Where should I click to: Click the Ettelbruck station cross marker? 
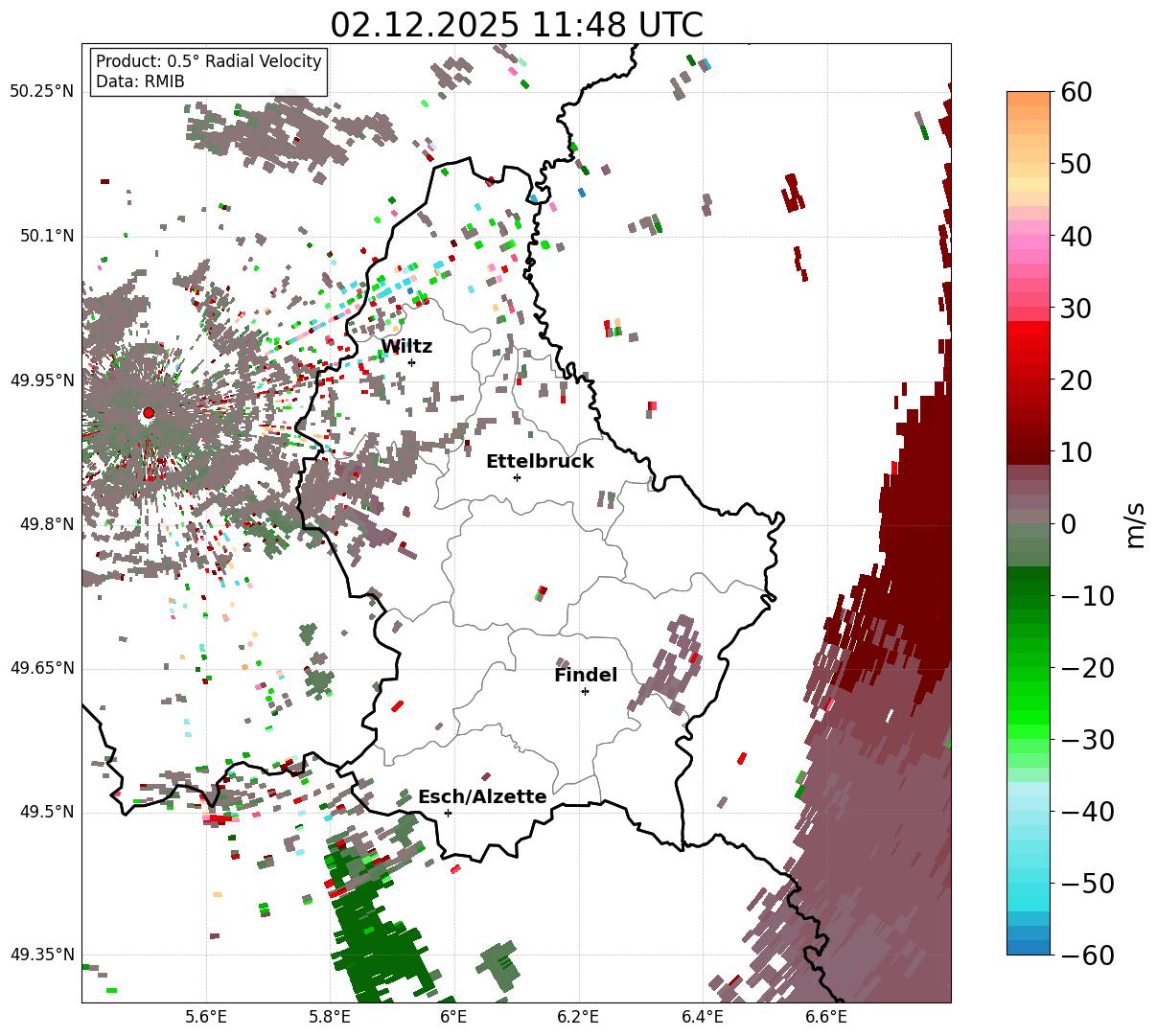[x=517, y=477]
